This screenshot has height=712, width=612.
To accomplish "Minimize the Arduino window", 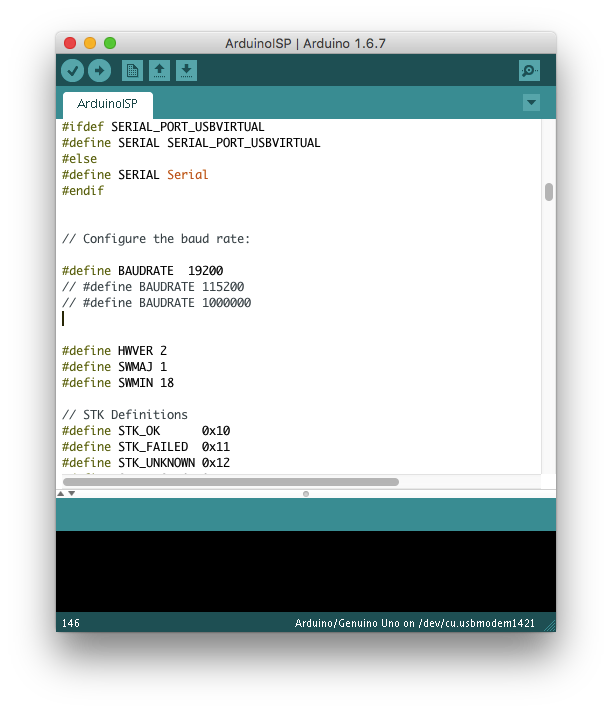I will [x=90, y=43].
